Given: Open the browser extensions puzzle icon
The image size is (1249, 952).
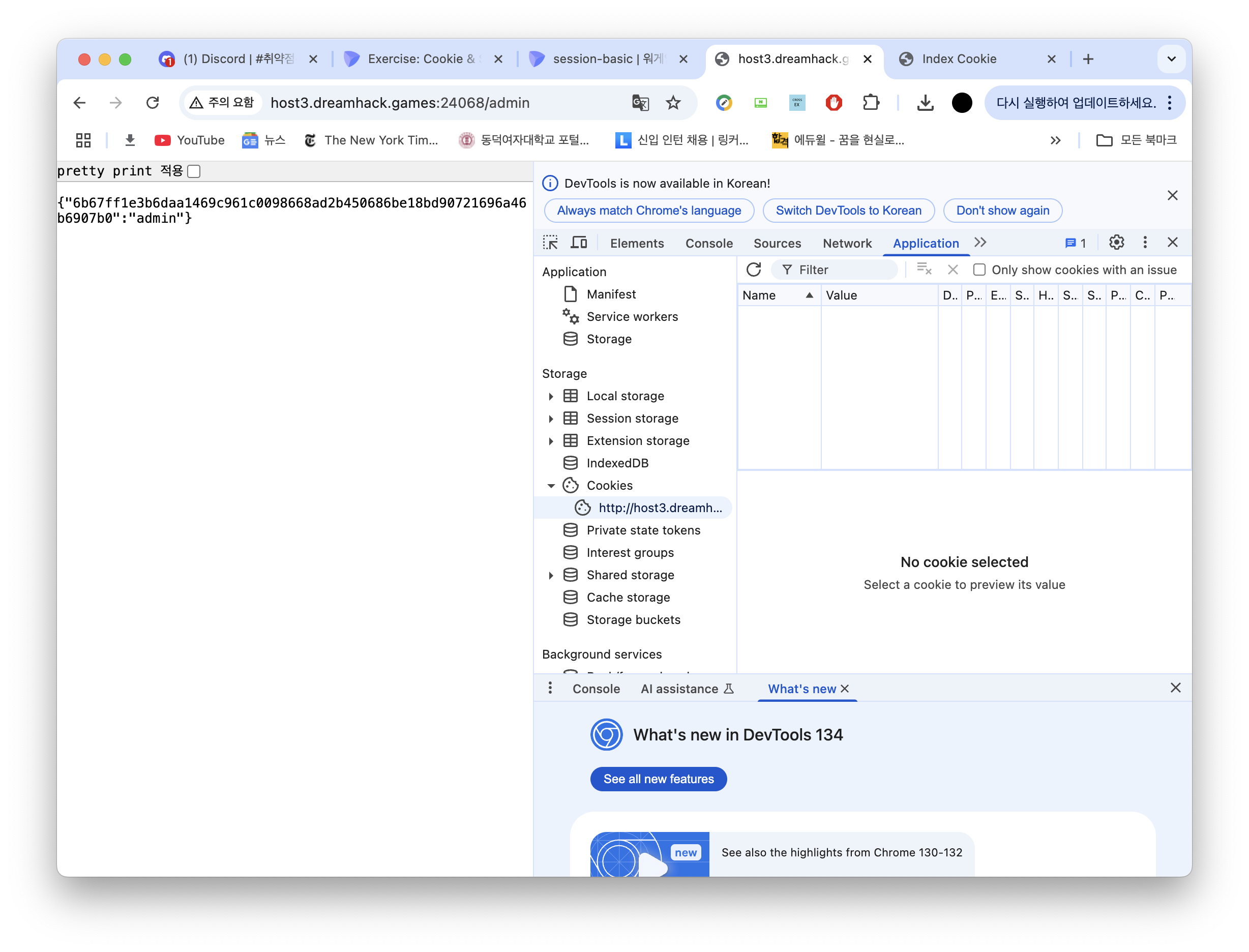Looking at the screenshot, I should 871,103.
